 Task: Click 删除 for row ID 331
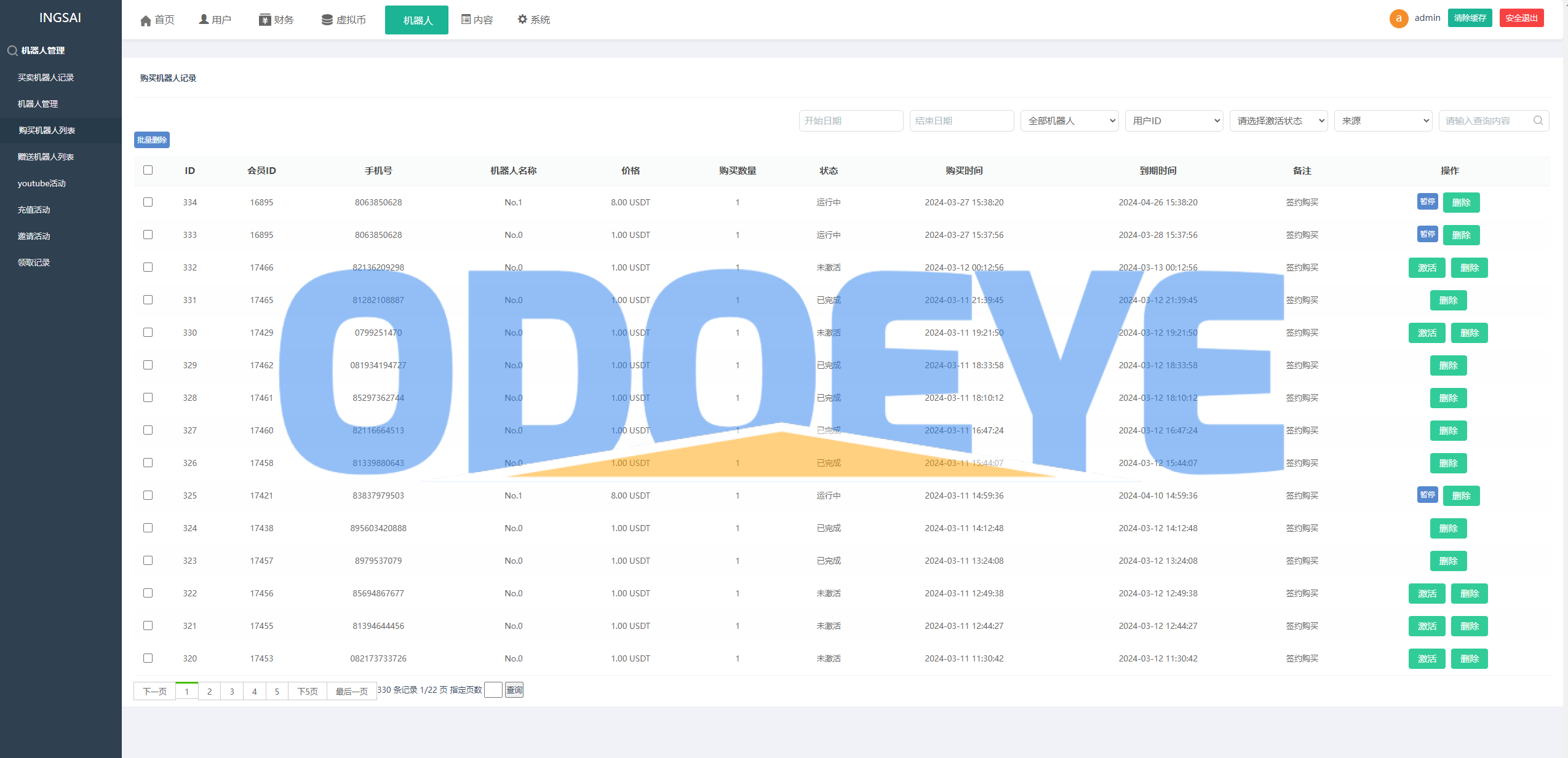1448,300
